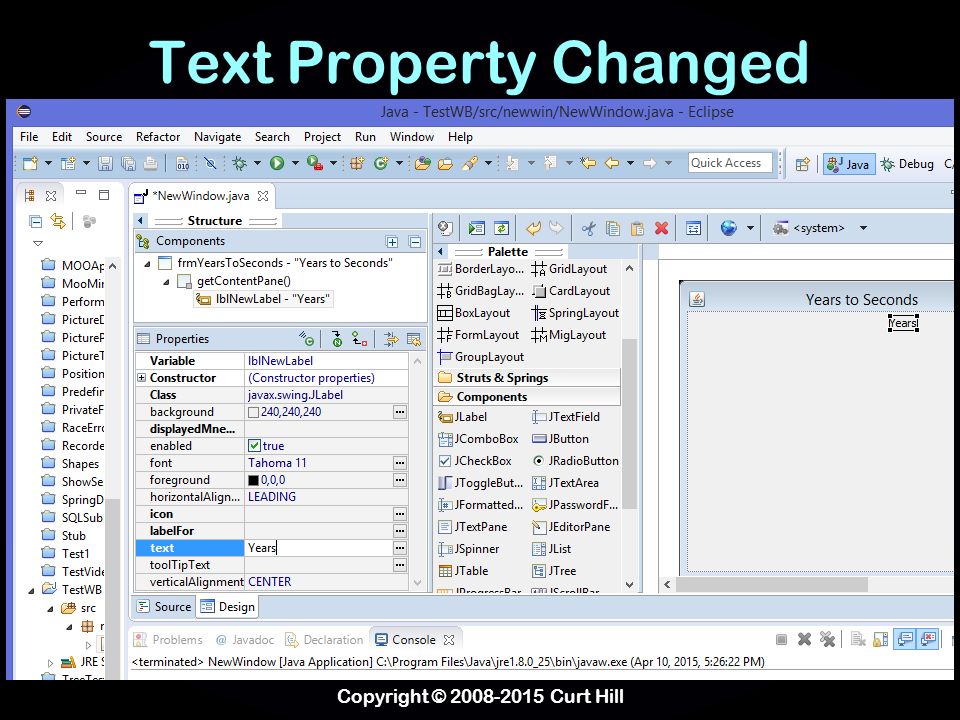This screenshot has height=720, width=960.
Task: Open Struts & Springs palette category
Action: [x=528, y=378]
